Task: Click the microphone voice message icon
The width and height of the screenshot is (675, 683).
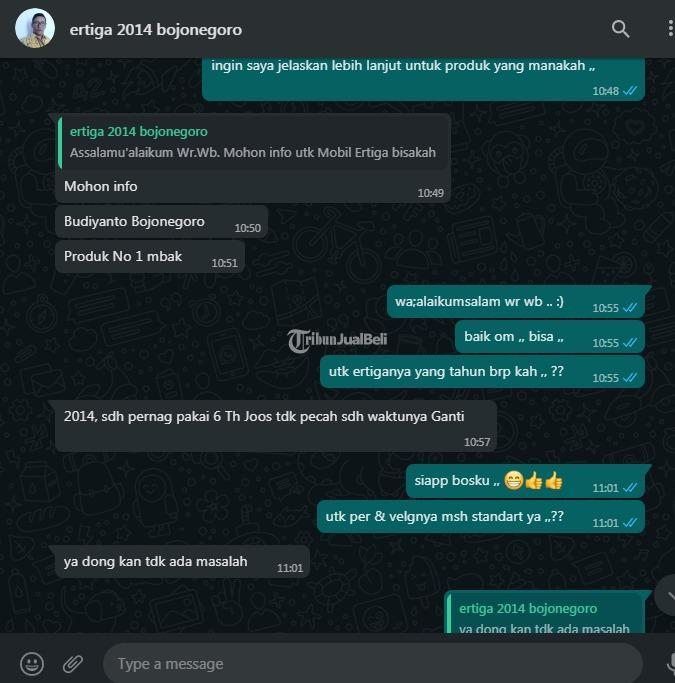Action: tap(670, 664)
